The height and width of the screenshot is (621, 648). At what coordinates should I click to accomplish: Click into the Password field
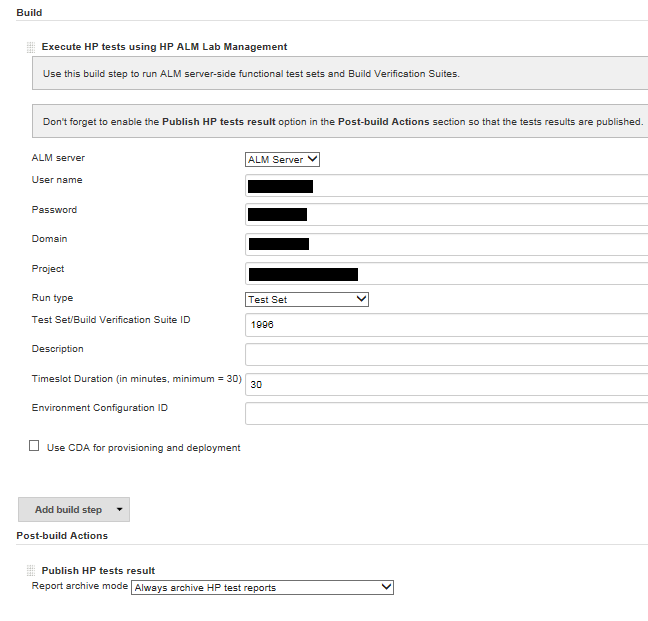446,214
